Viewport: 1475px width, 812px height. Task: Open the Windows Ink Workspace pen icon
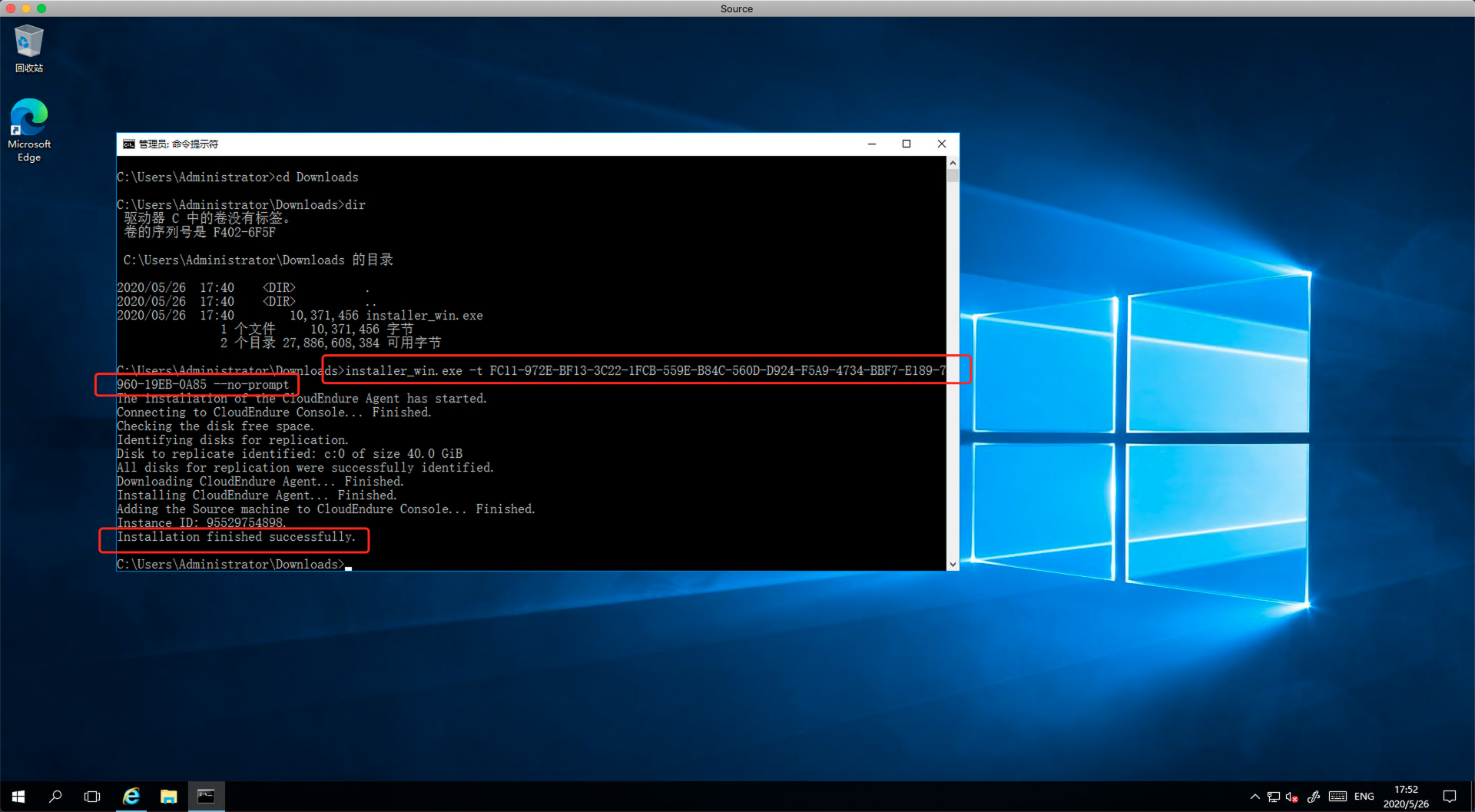[1314, 797]
